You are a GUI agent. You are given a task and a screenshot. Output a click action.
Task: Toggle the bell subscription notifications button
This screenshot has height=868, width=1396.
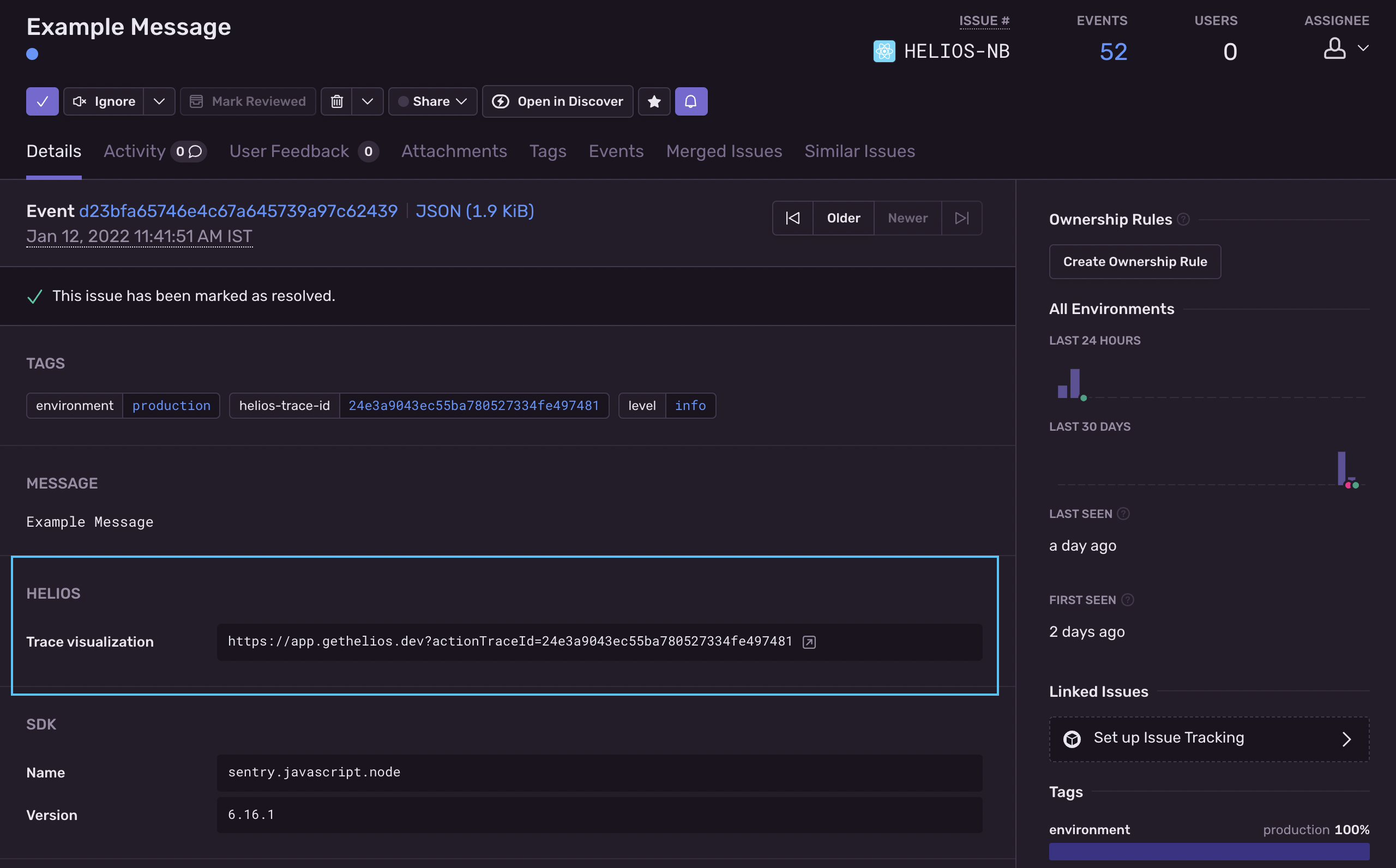(690, 101)
